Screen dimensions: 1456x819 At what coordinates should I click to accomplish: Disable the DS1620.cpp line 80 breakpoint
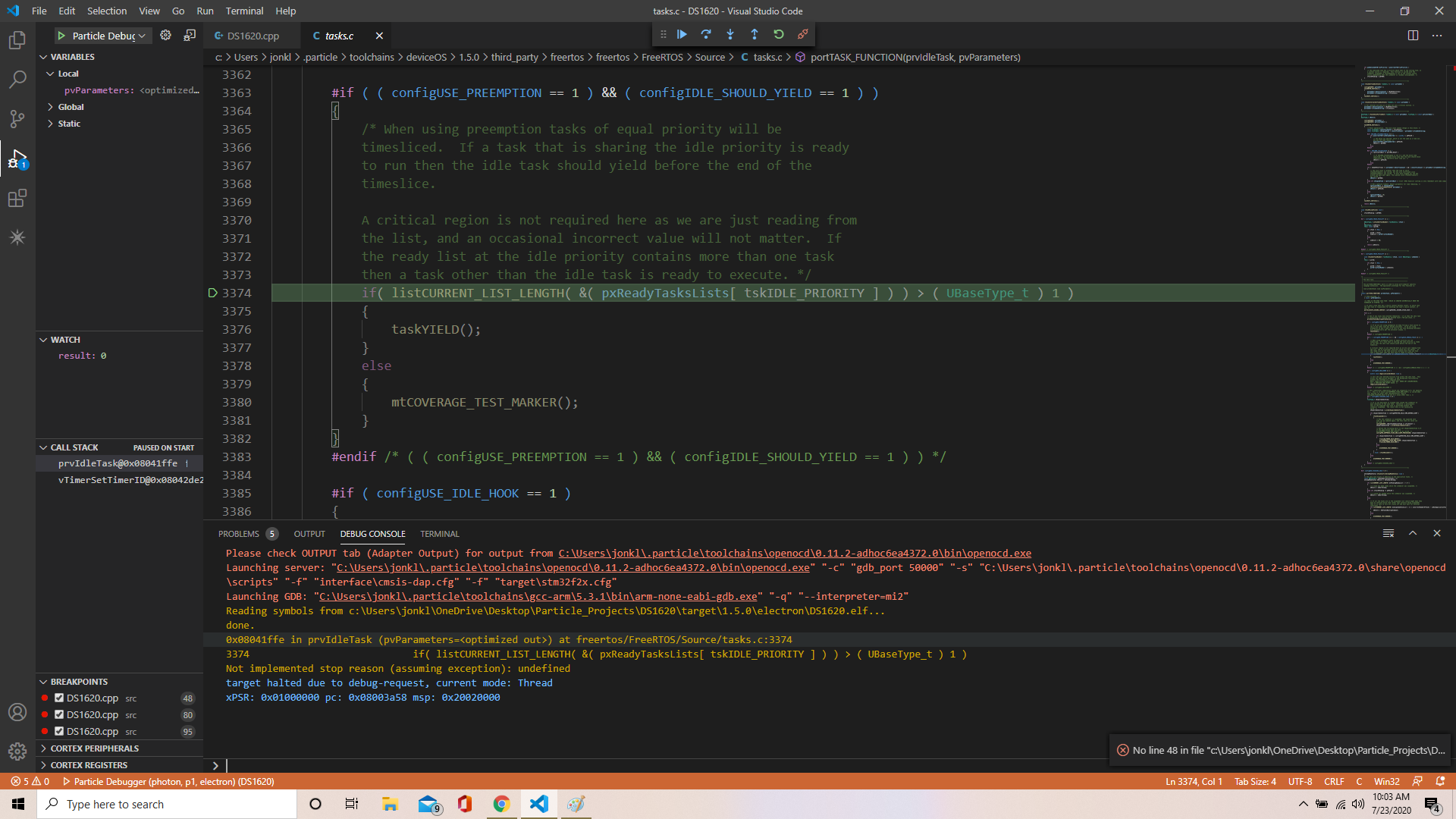[x=59, y=715]
